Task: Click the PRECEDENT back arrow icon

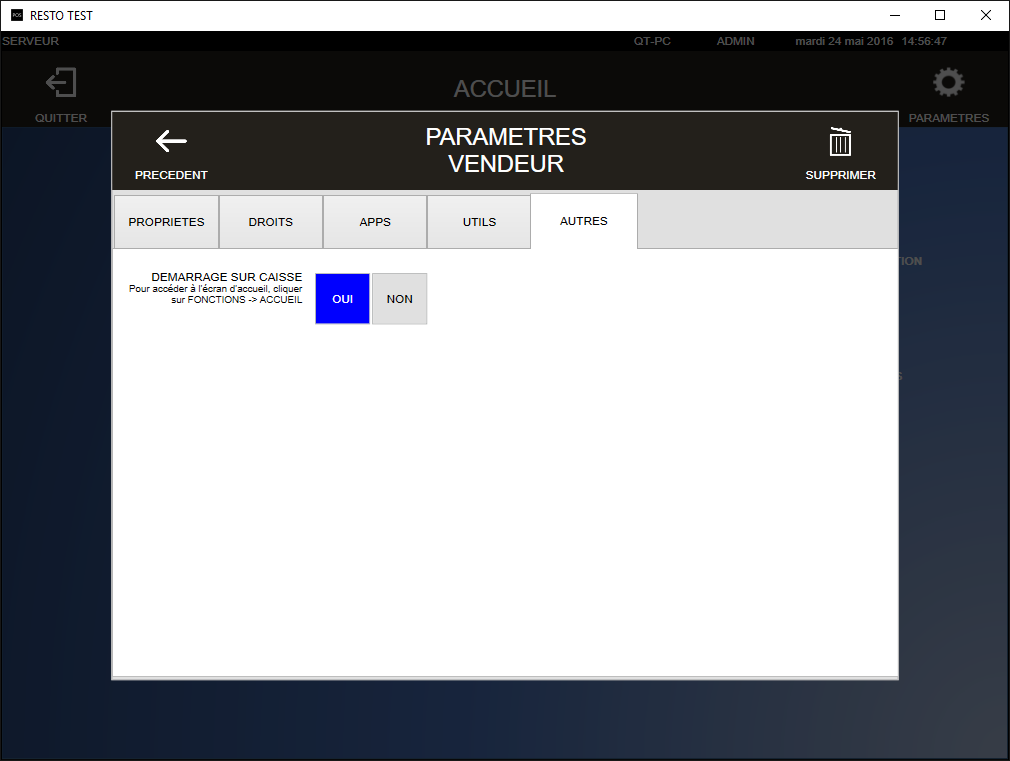Action: pos(171,141)
